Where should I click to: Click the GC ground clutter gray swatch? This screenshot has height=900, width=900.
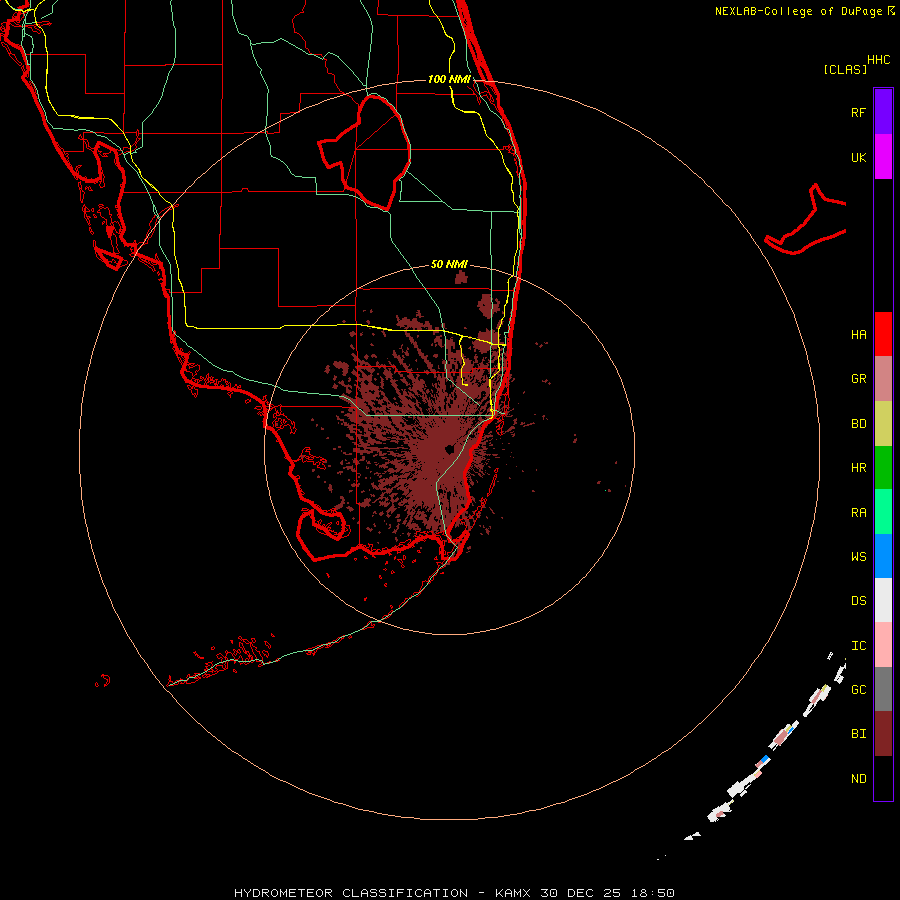(x=883, y=689)
